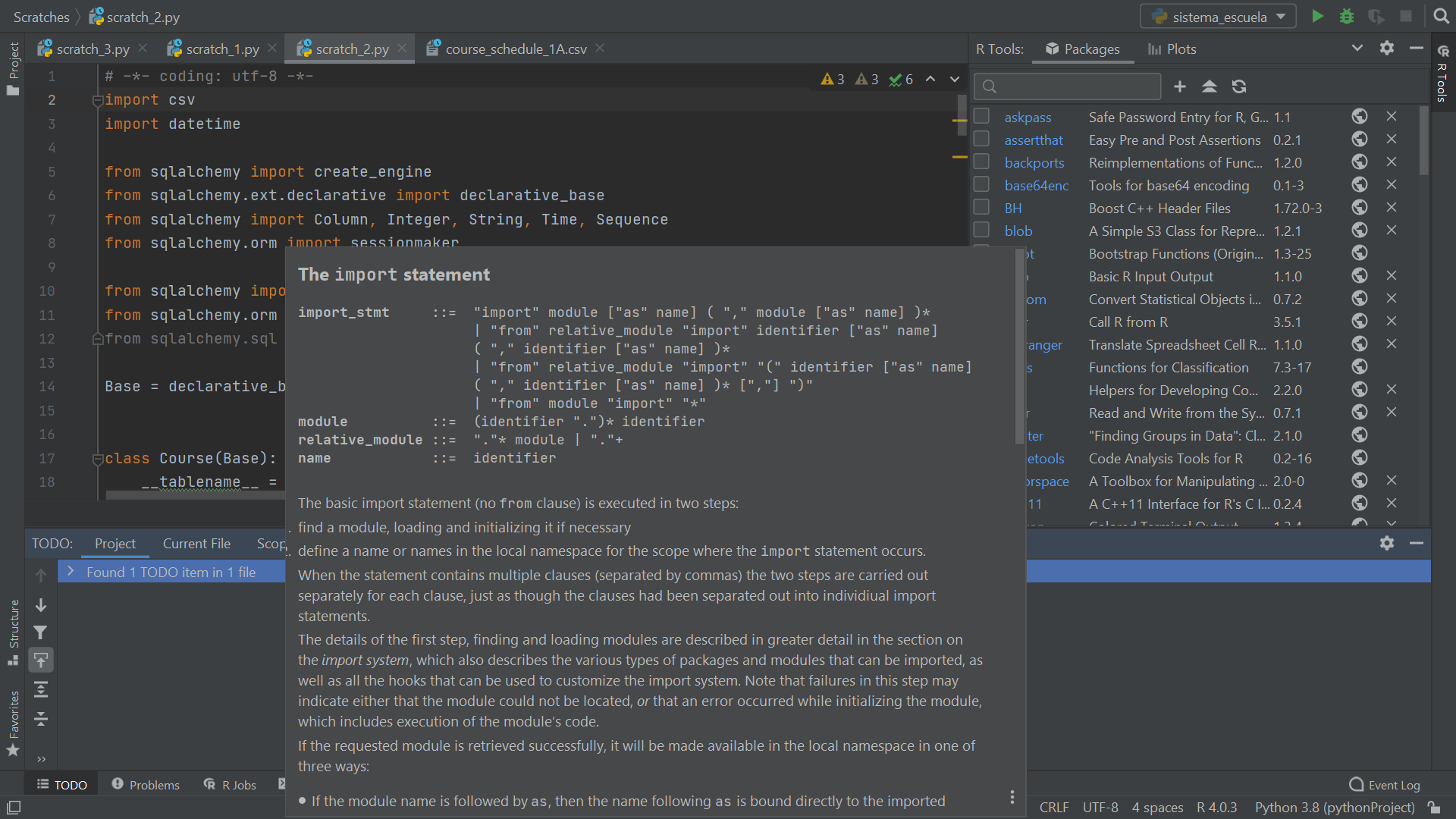
Task: Start debugging the current configuration
Action: 1347,16
